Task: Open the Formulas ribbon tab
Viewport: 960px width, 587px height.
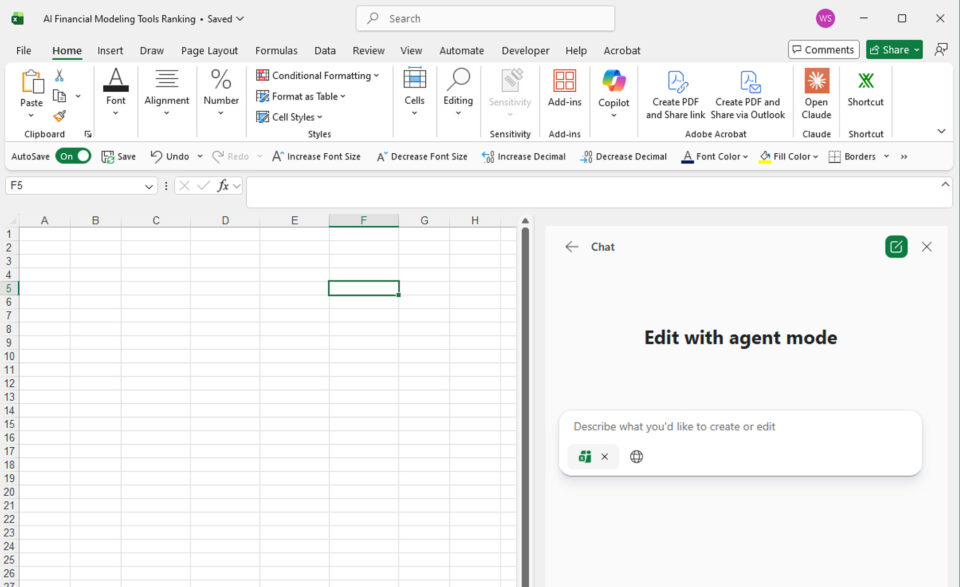Action: click(276, 50)
